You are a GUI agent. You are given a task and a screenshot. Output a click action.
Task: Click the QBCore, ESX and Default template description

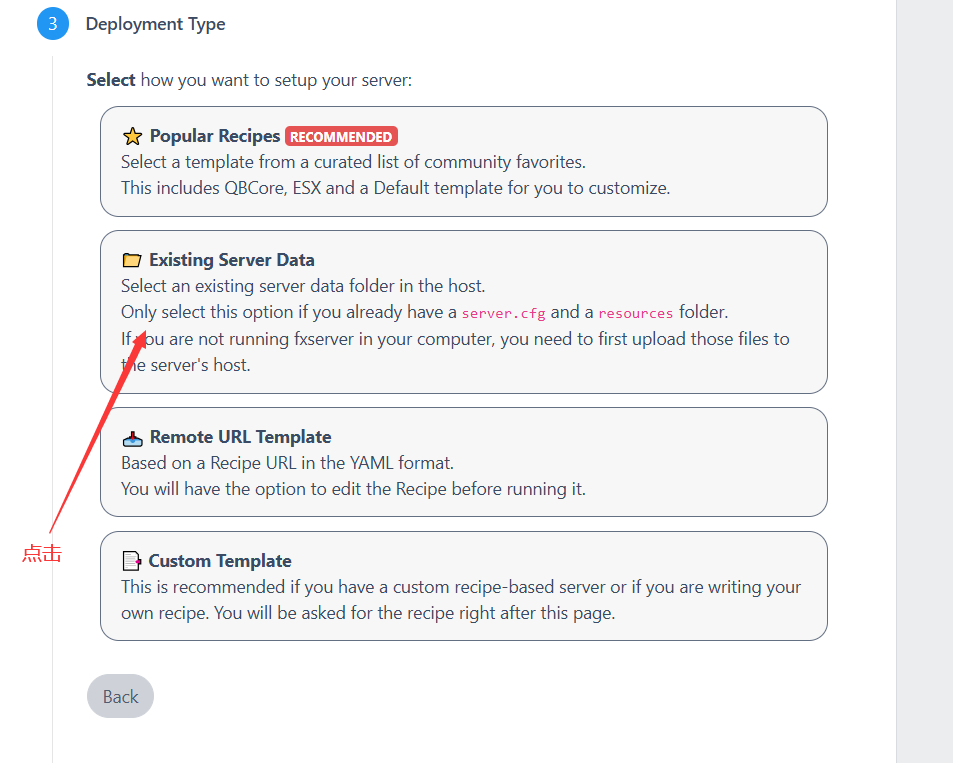click(395, 187)
